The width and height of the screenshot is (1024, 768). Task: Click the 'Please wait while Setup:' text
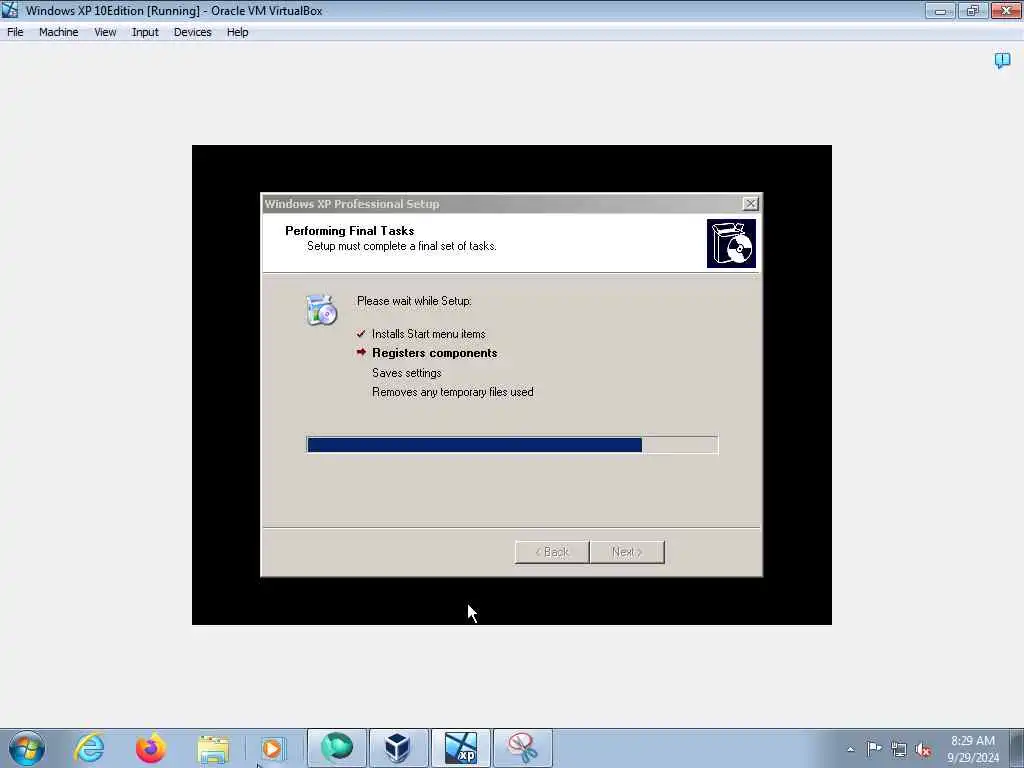pos(414,301)
